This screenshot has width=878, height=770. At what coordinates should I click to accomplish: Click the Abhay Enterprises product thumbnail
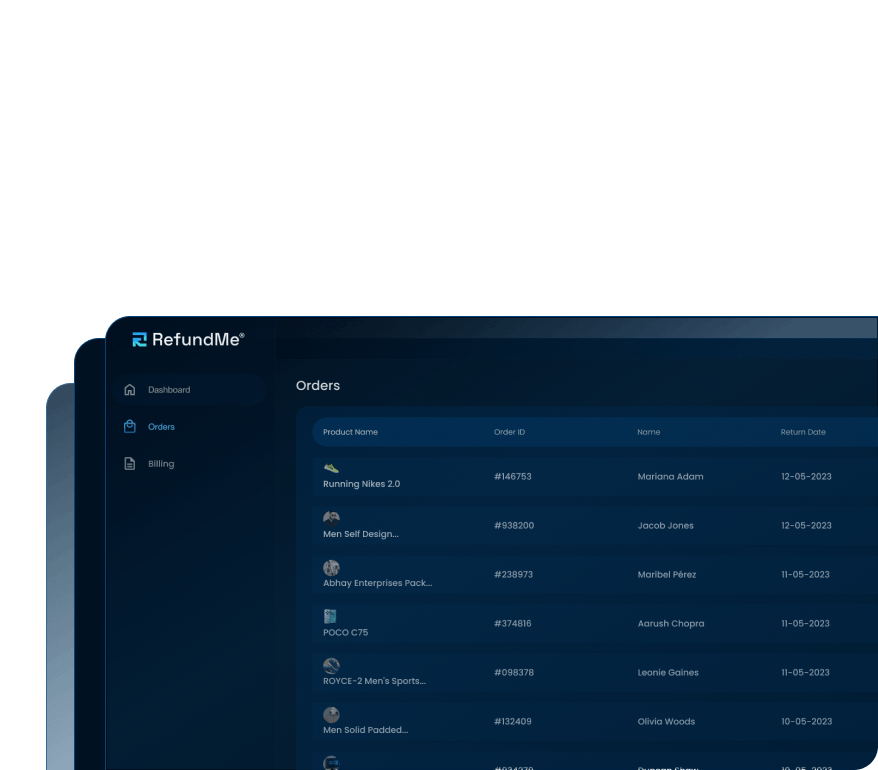tap(331, 567)
